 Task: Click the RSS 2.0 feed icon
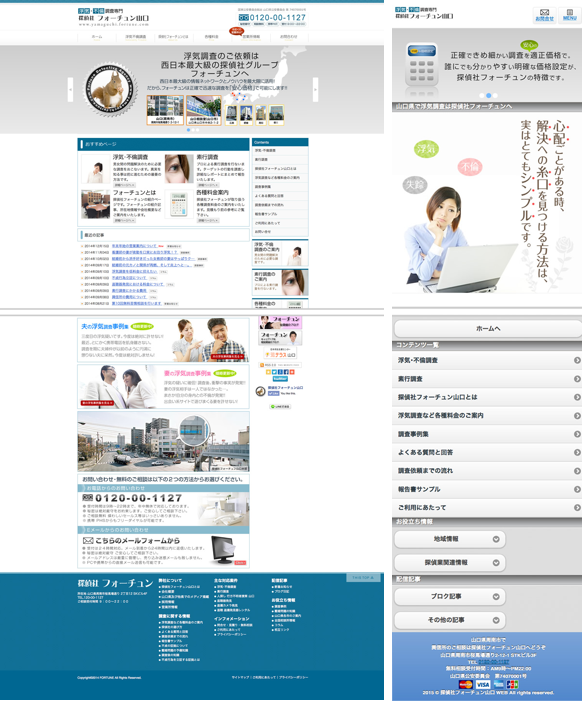(262, 365)
